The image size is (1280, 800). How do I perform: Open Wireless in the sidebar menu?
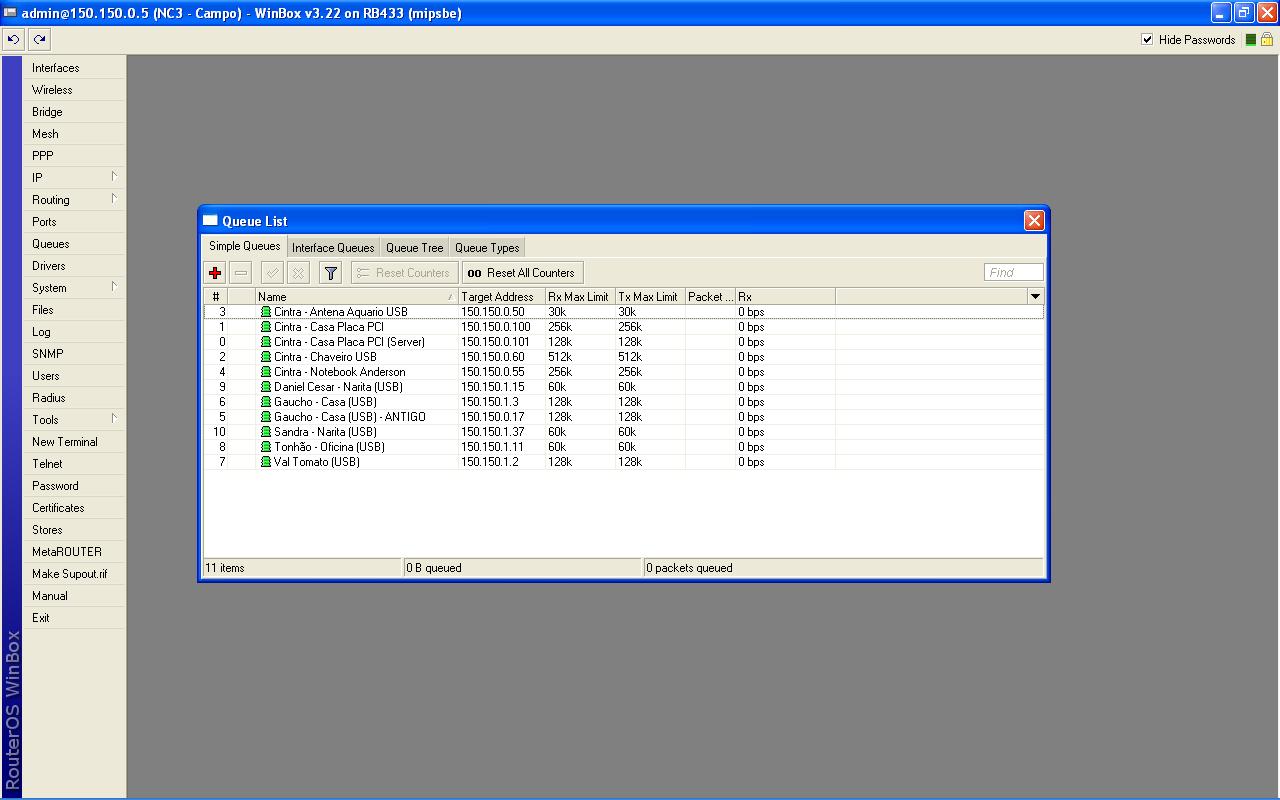coord(75,90)
